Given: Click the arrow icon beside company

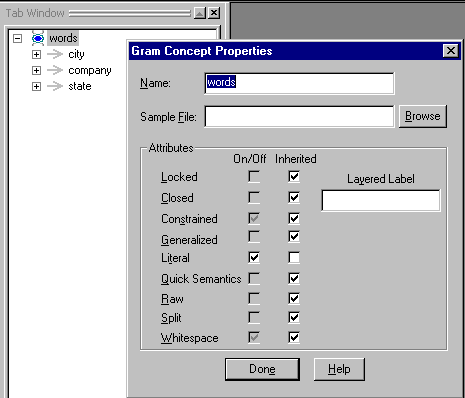Looking at the screenshot, I should click(x=55, y=70).
